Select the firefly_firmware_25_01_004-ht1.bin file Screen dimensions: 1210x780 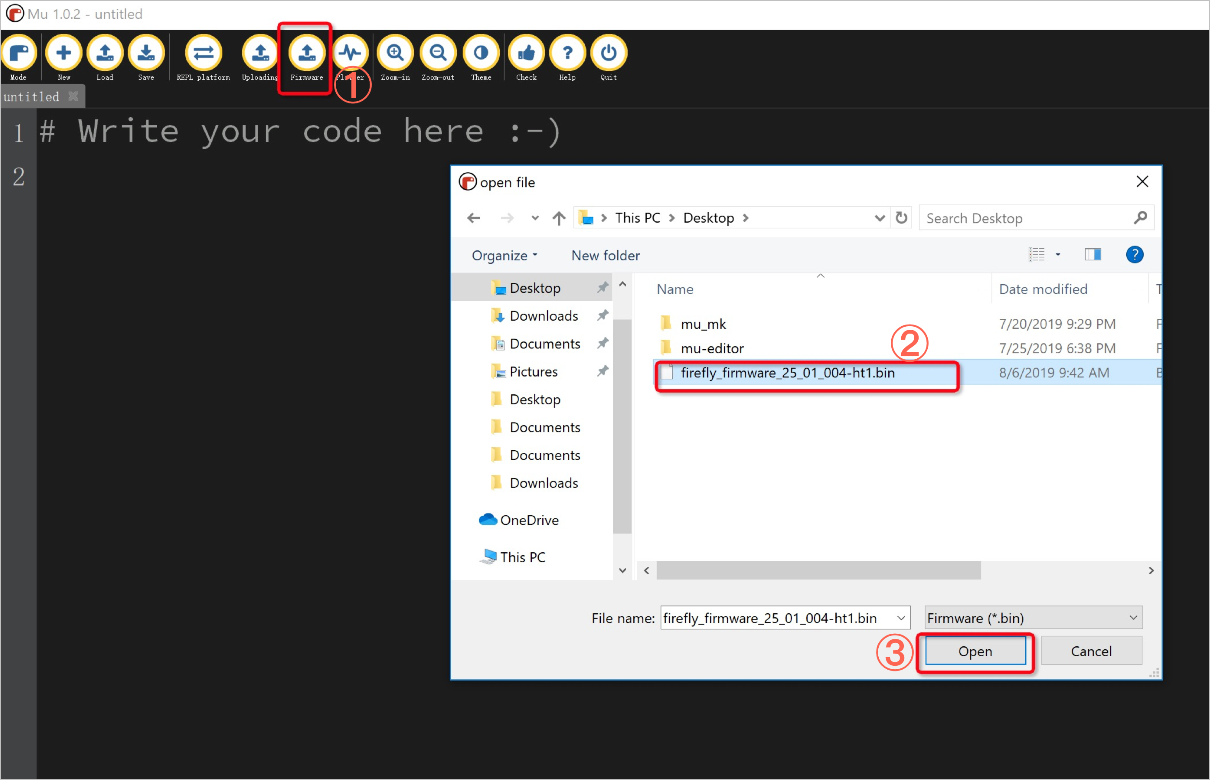(x=787, y=373)
